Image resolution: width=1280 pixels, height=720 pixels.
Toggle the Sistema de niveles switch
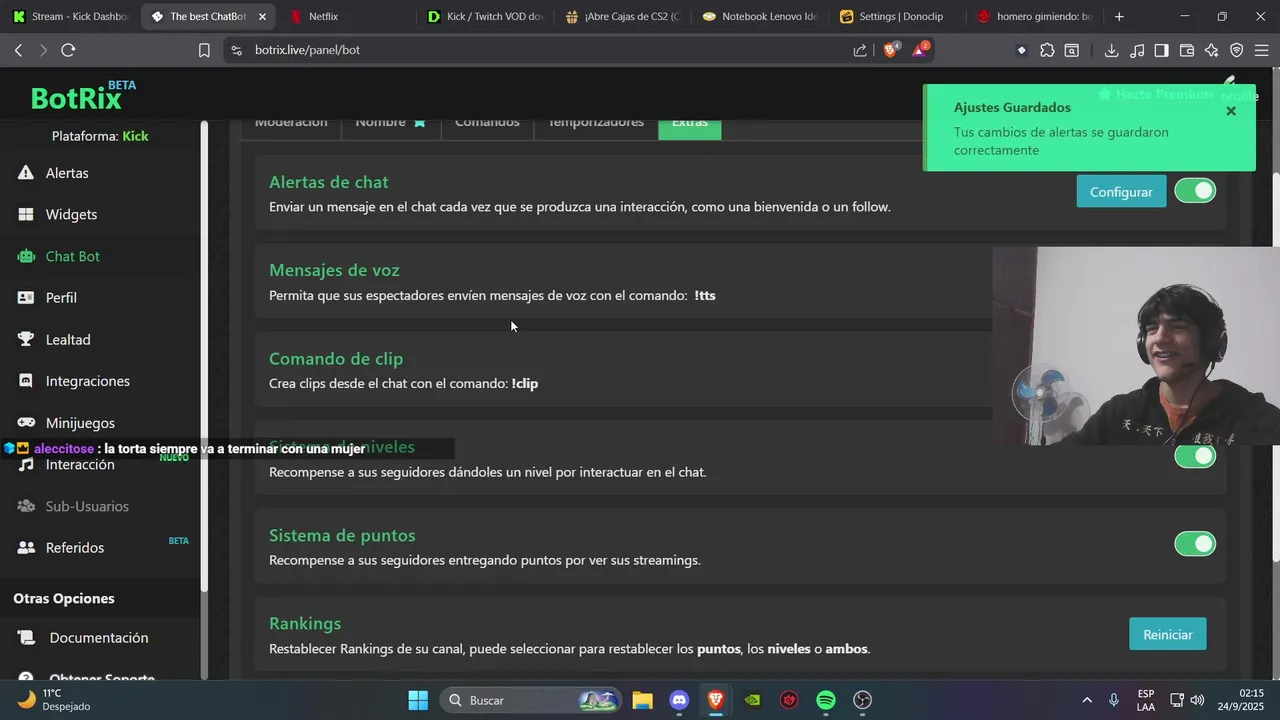[x=1195, y=456]
